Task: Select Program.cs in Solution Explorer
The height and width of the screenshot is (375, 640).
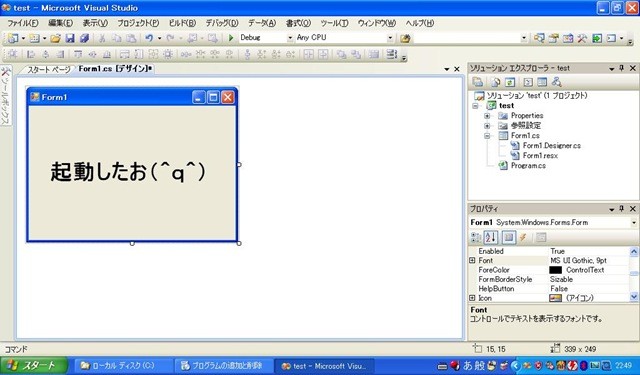Action: coord(528,166)
